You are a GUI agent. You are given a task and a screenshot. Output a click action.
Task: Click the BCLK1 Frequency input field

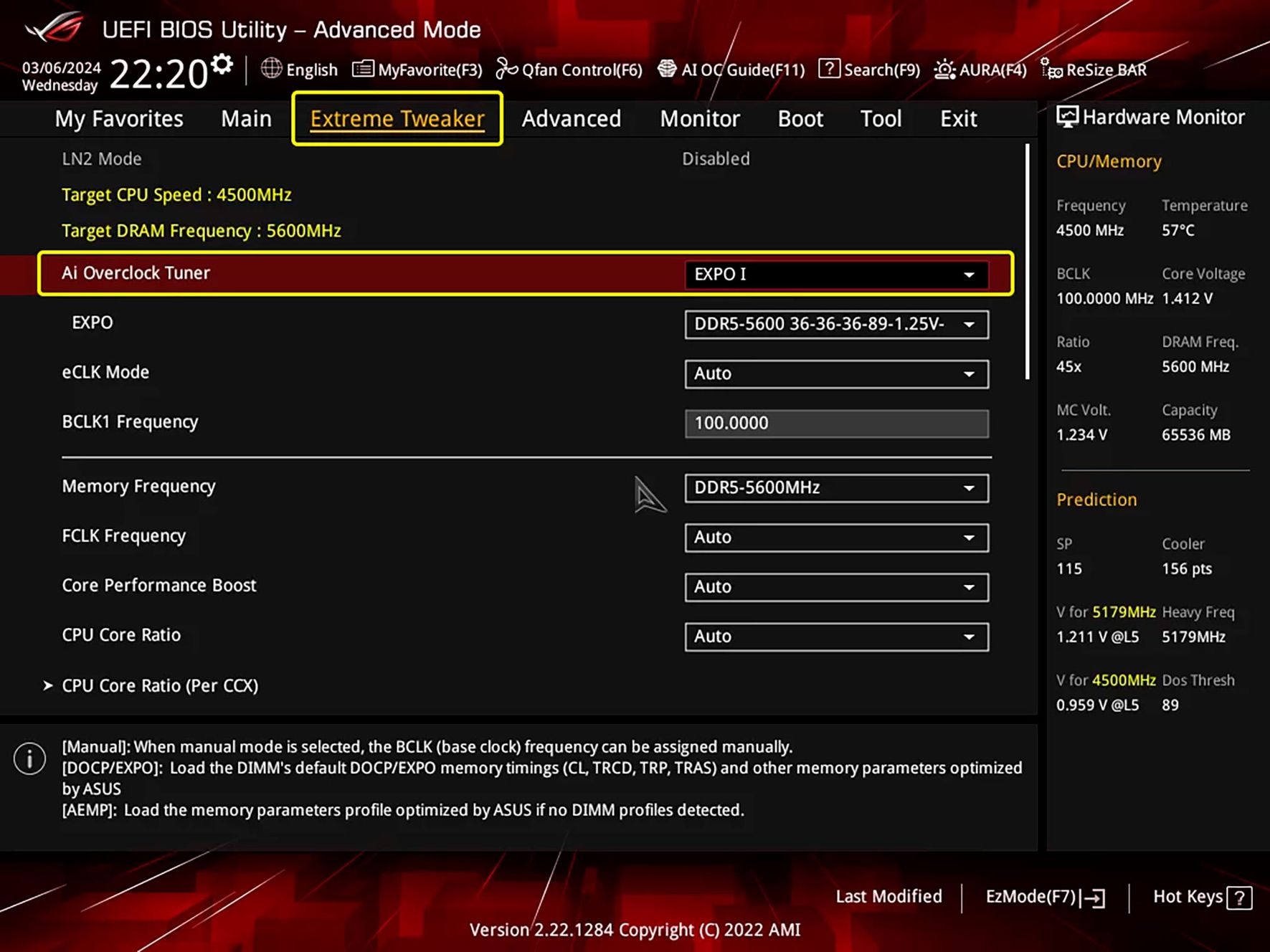tap(836, 423)
